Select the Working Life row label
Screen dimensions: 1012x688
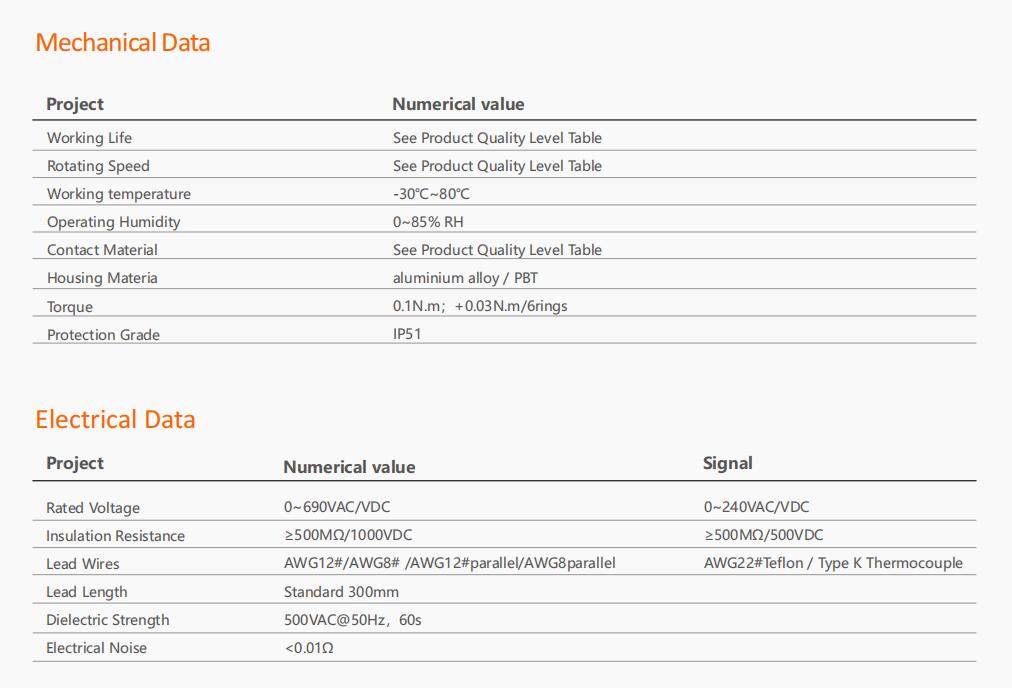click(89, 138)
